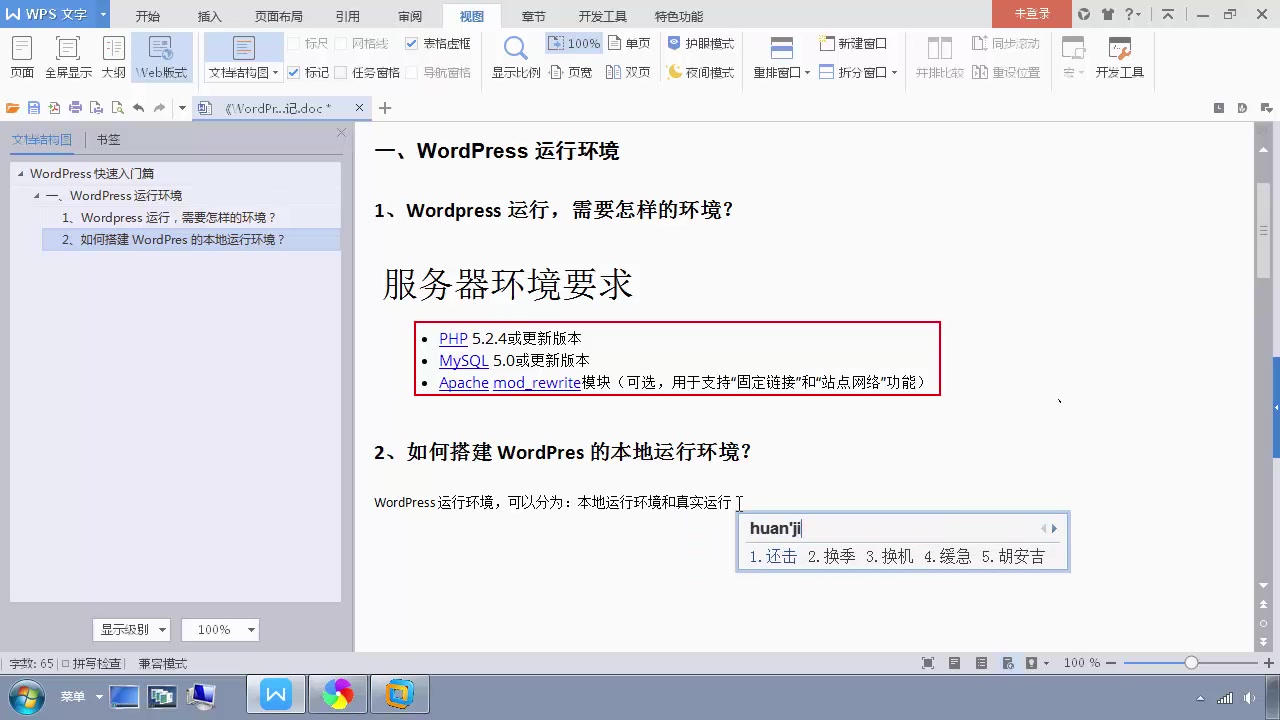Screen dimensions: 1280x720
Task: Click full screen icon in status bar
Action: 928,663
